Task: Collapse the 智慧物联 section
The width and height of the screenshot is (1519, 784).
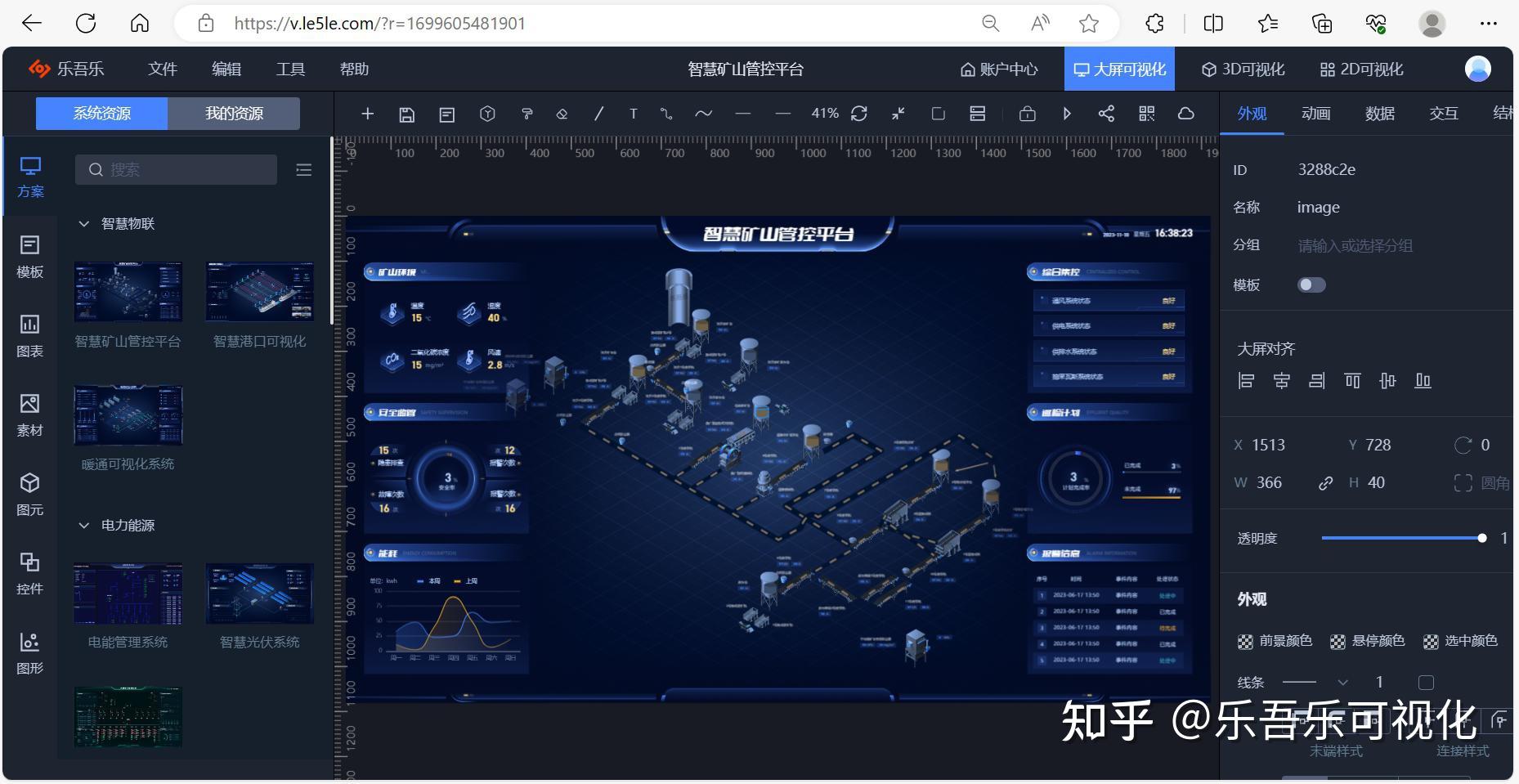Action: 83,222
